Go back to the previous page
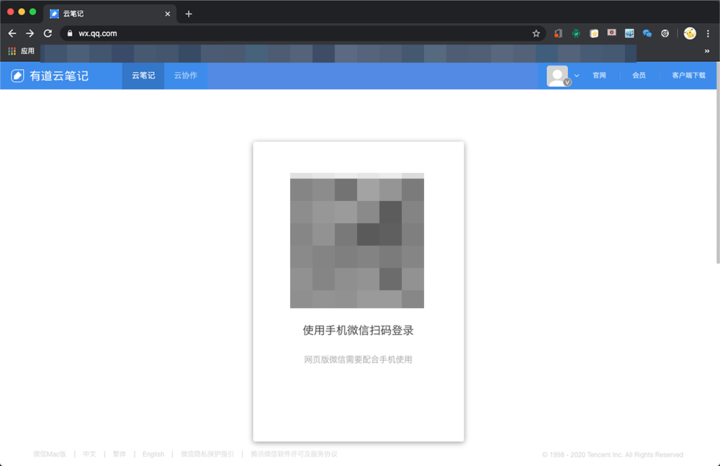 (x=12, y=34)
